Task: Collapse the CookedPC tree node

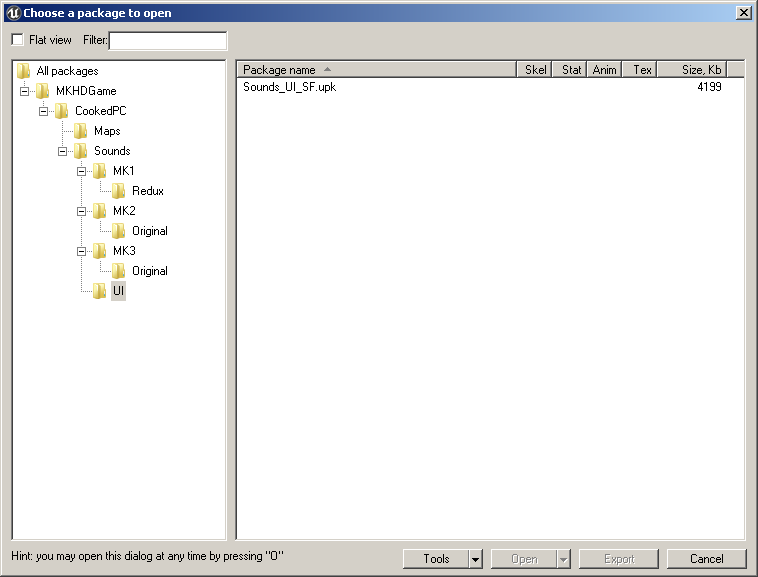Action: pyautogui.click(x=43, y=112)
